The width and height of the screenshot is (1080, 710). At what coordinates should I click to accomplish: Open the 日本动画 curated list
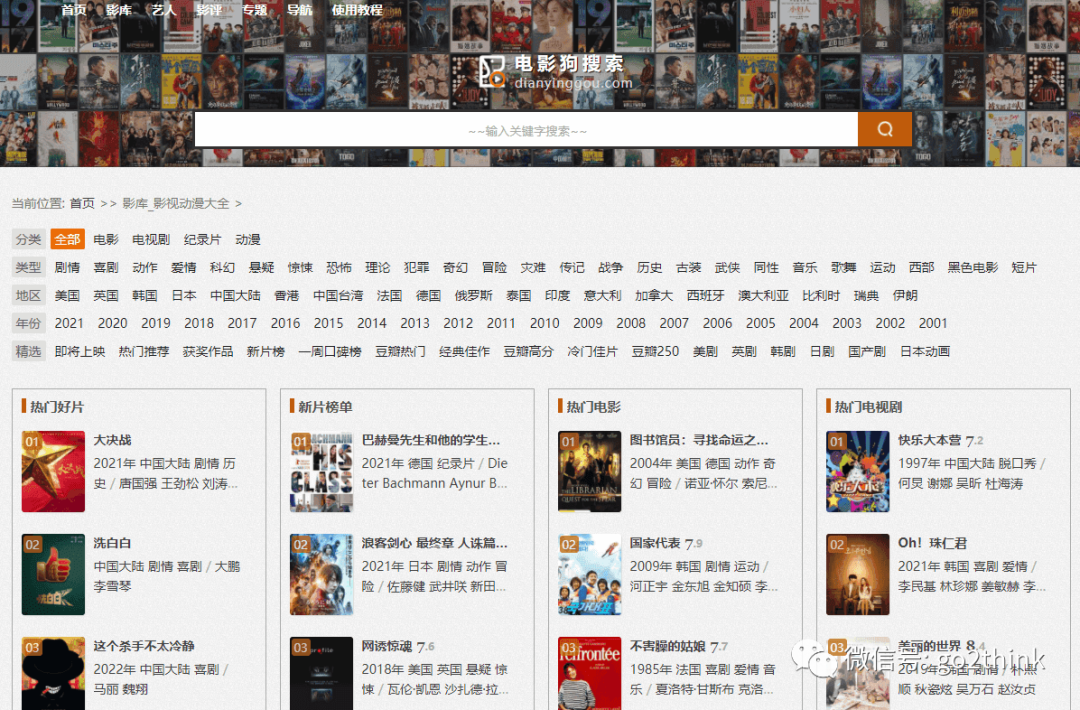pos(925,351)
